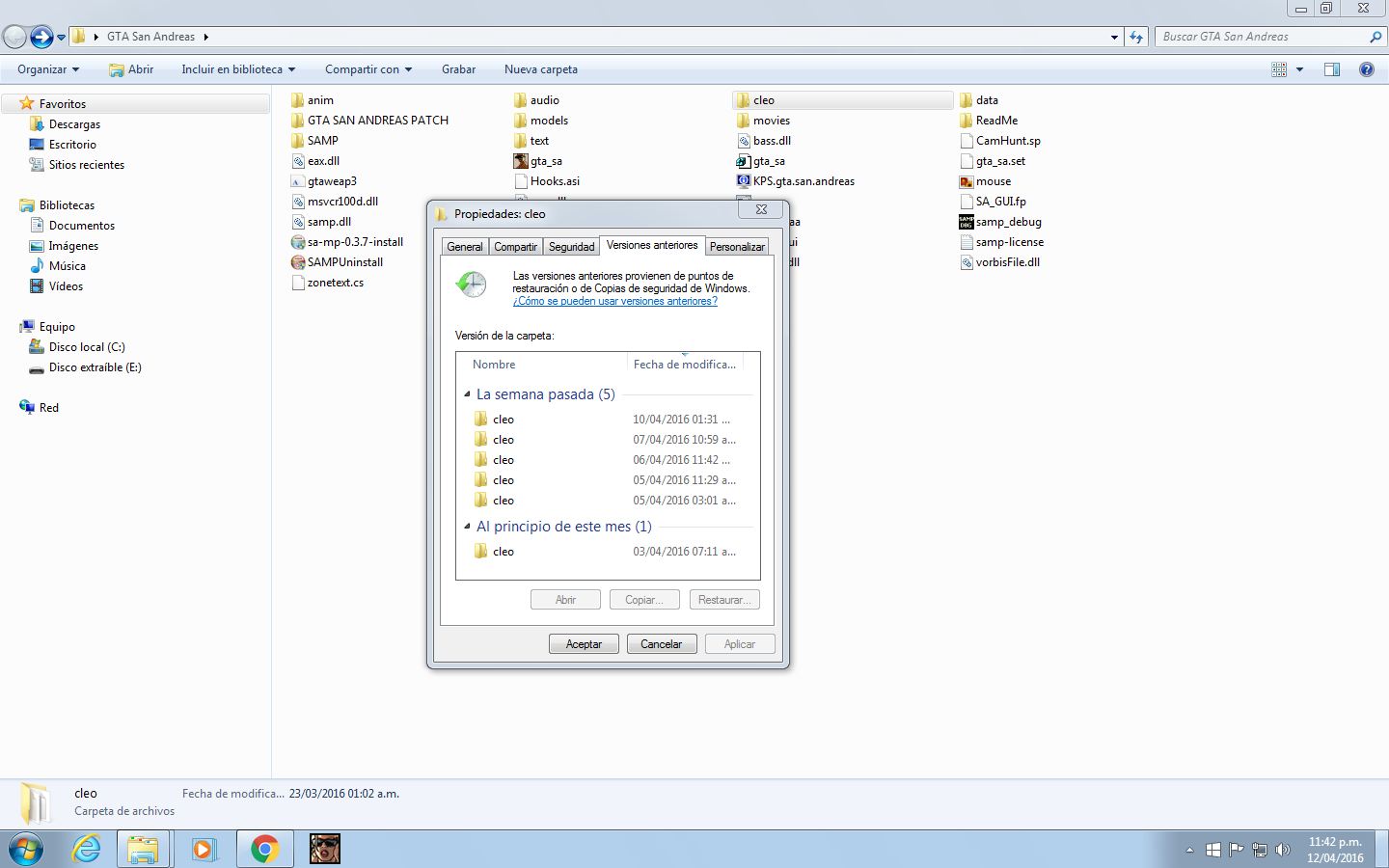Open the change view dropdown arrow
The width and height of the screenshot is (1389, 868).
[1299, 69]
